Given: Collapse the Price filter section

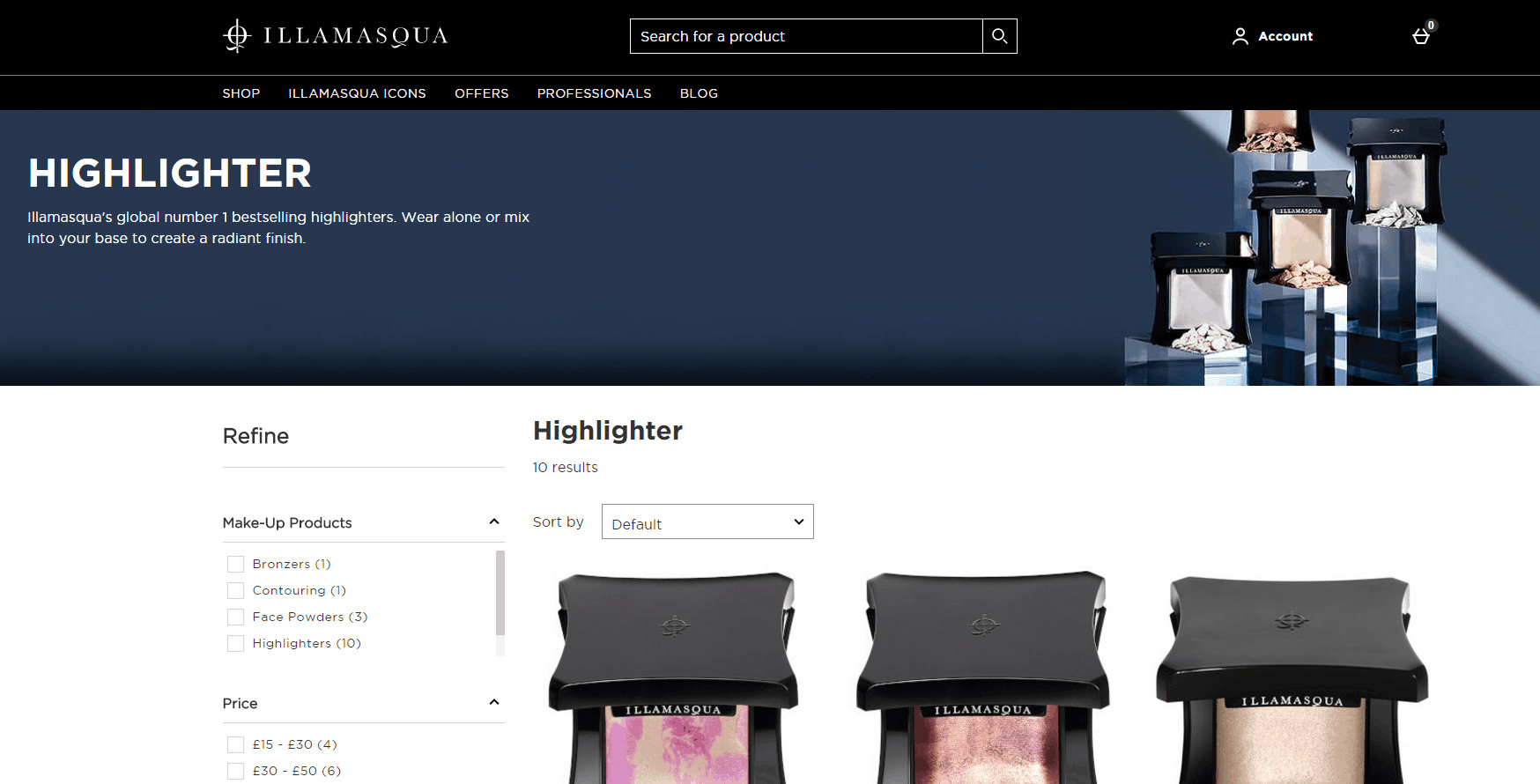Looking at the screenshot, I should point(494,703).
